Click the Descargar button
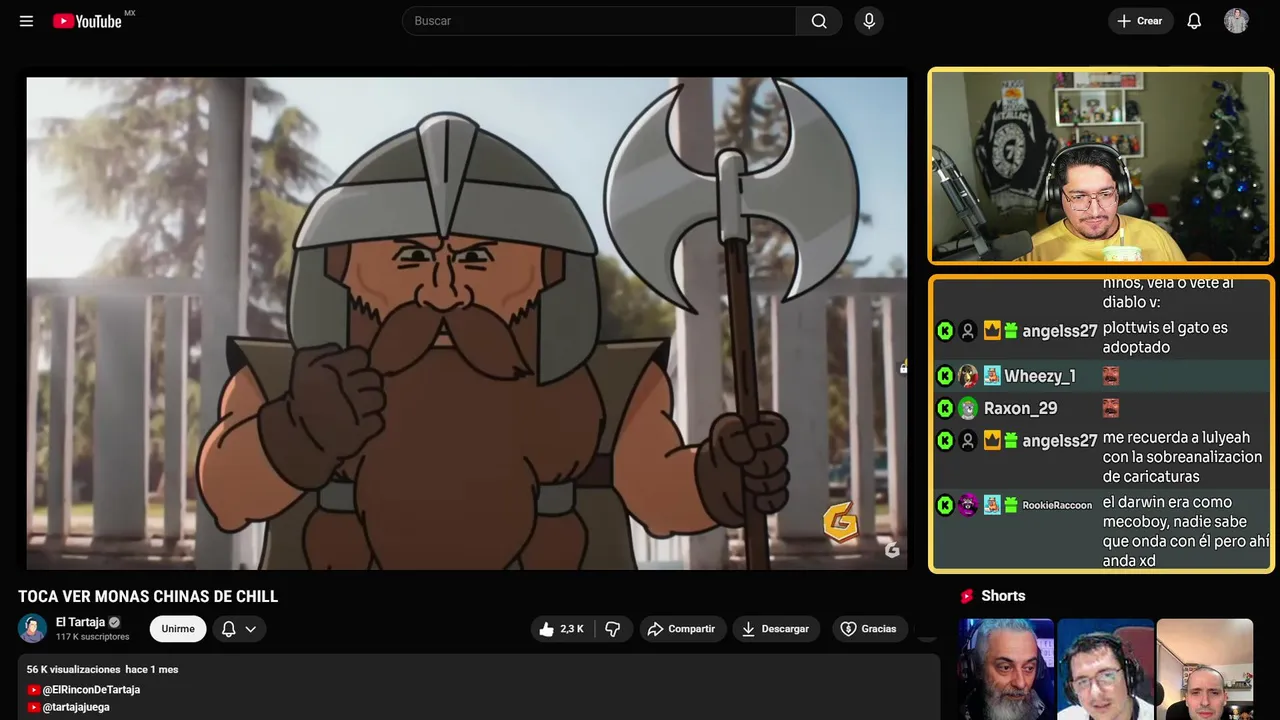 776,629
